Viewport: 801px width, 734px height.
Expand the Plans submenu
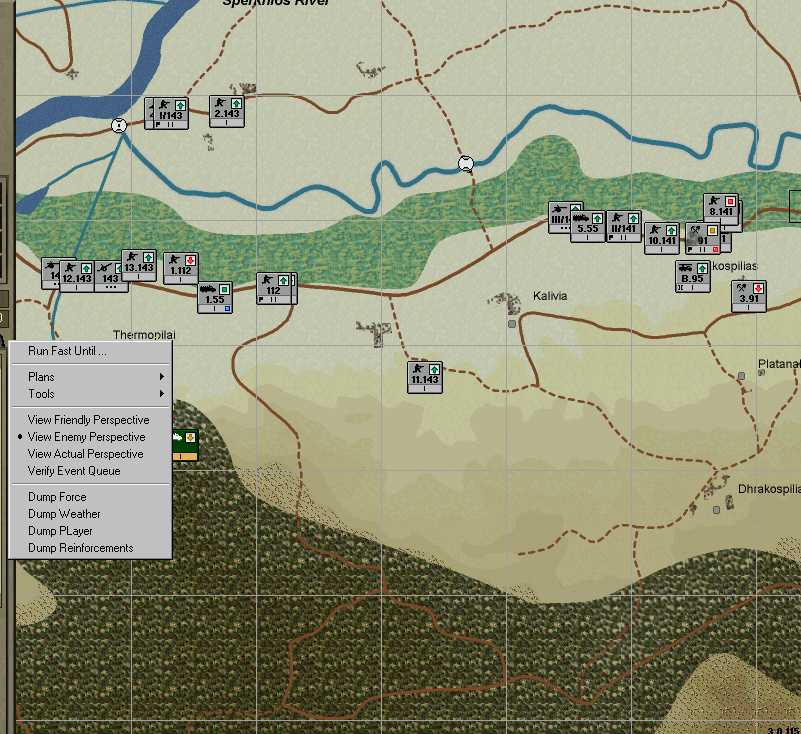(90, 376)
